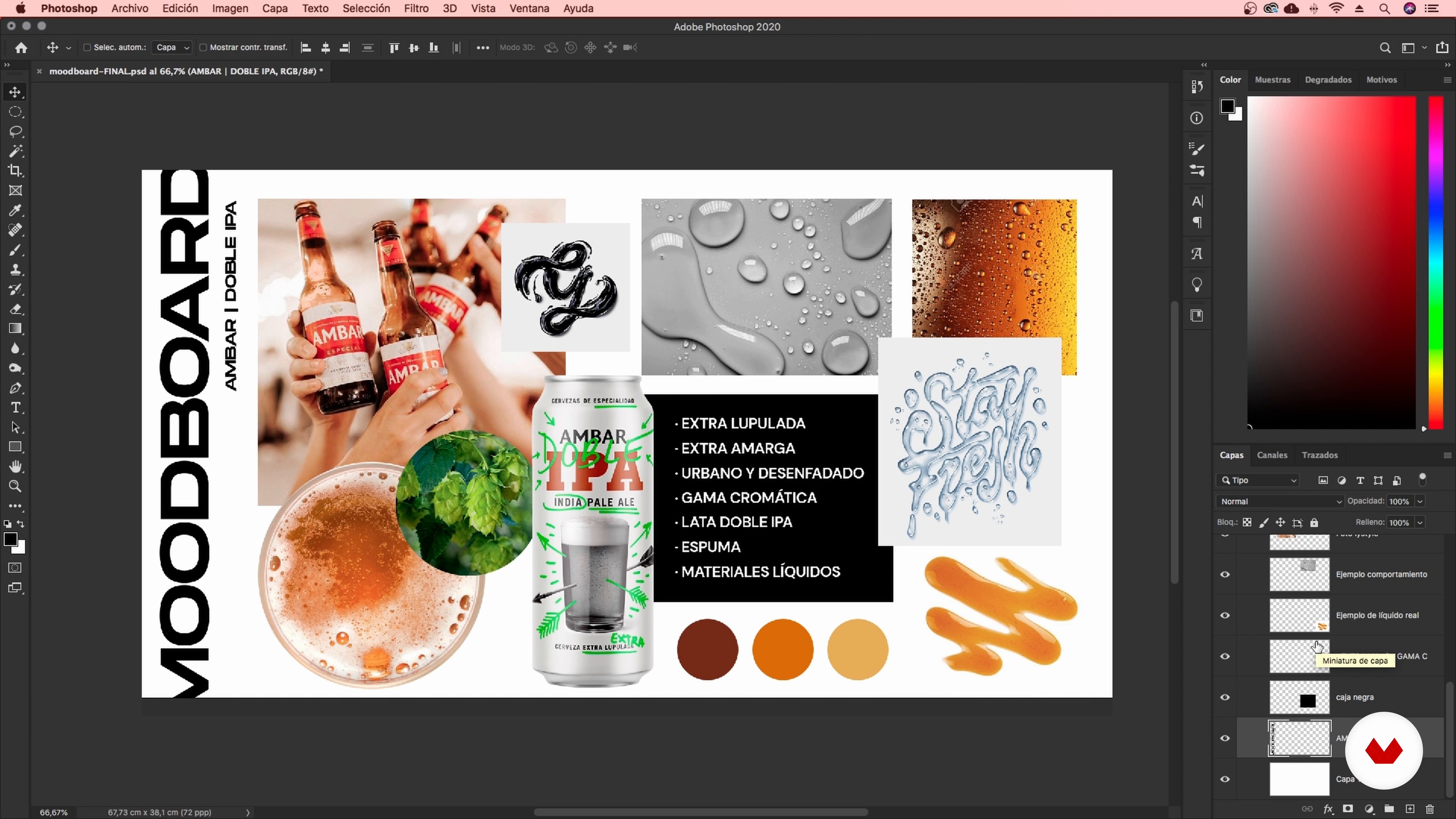Open the Normal blend mode dropdown
Image resolution: width=1456 pixels, height=819 pixels.
1280,501
